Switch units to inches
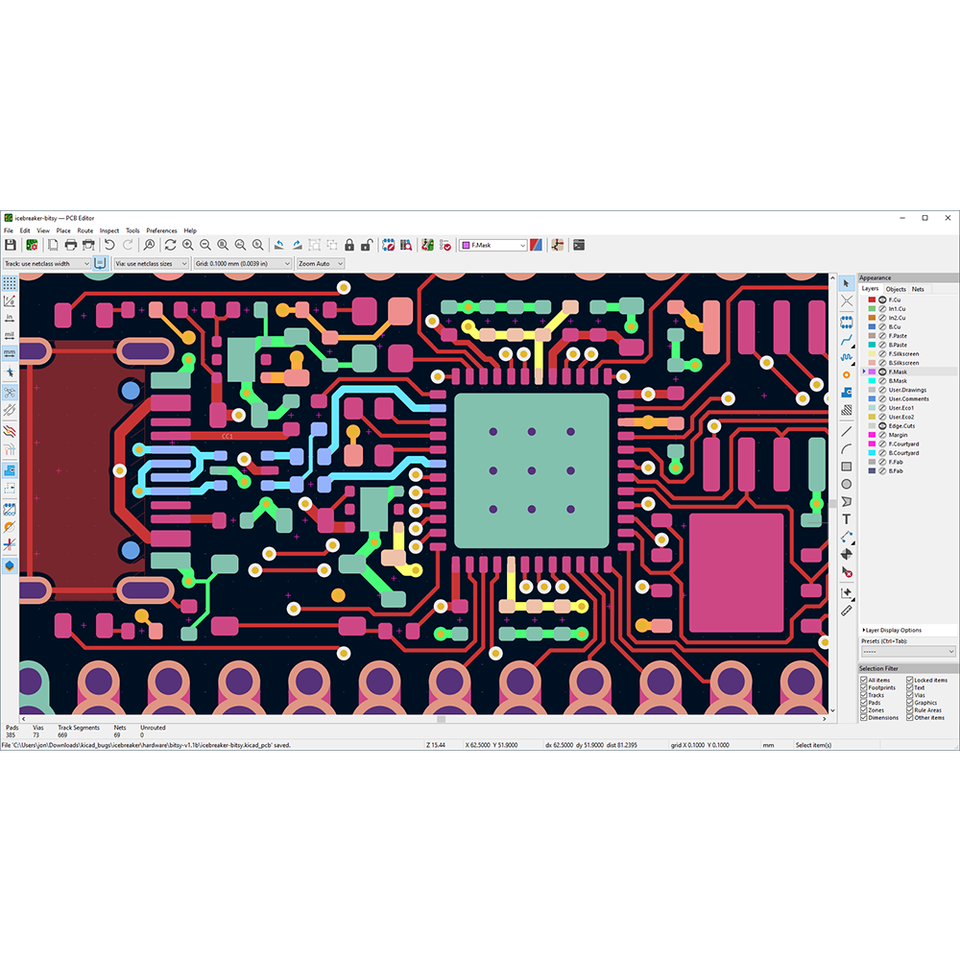This screenshot has width=960, height=960. coord(9,318)
